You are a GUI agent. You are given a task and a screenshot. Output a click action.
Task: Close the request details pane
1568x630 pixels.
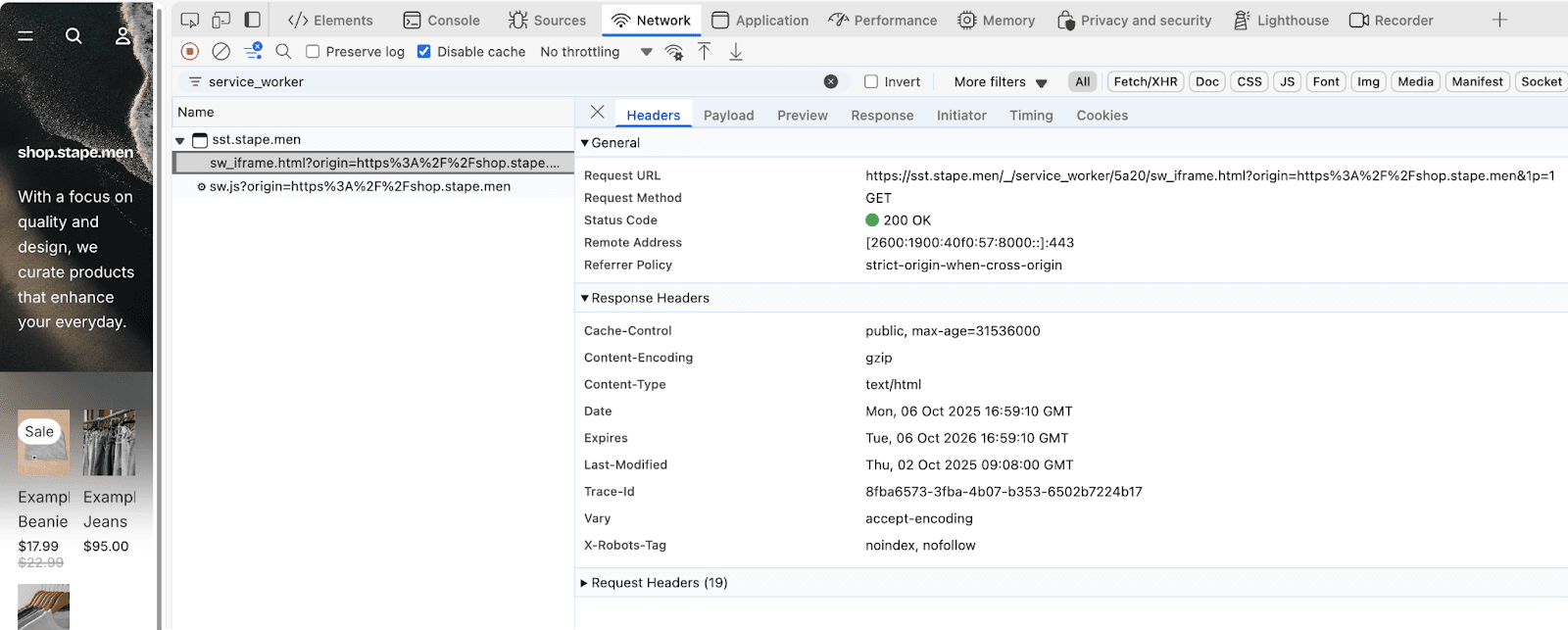[x=598, y=113]
